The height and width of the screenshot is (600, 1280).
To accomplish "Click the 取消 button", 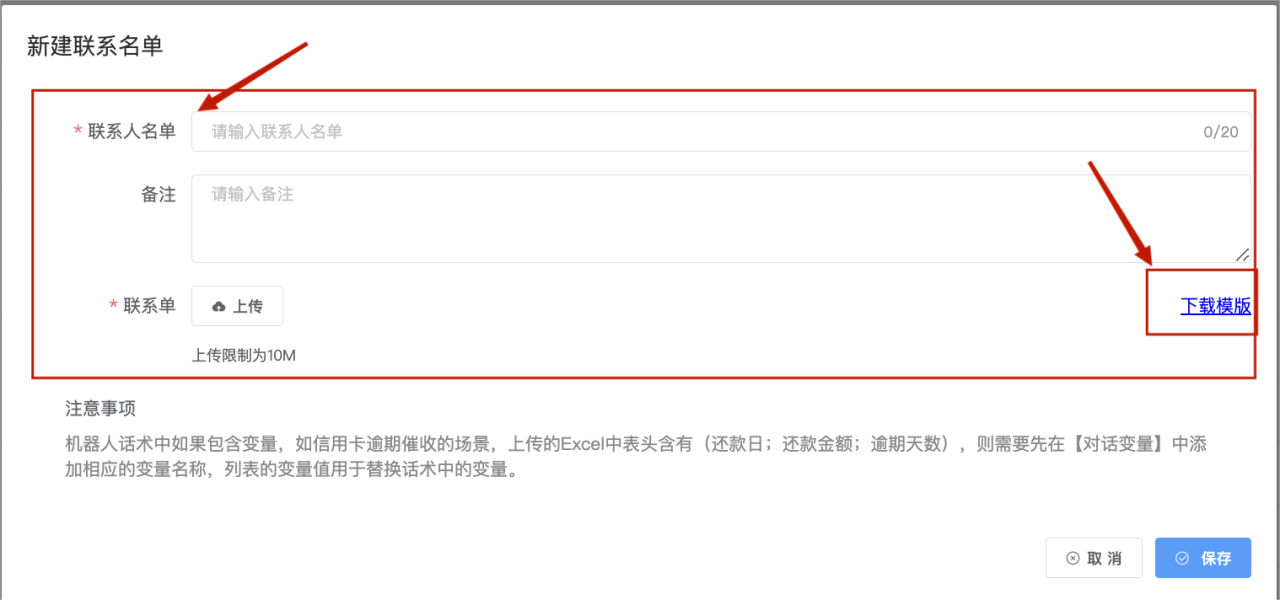I will 1094,558.
